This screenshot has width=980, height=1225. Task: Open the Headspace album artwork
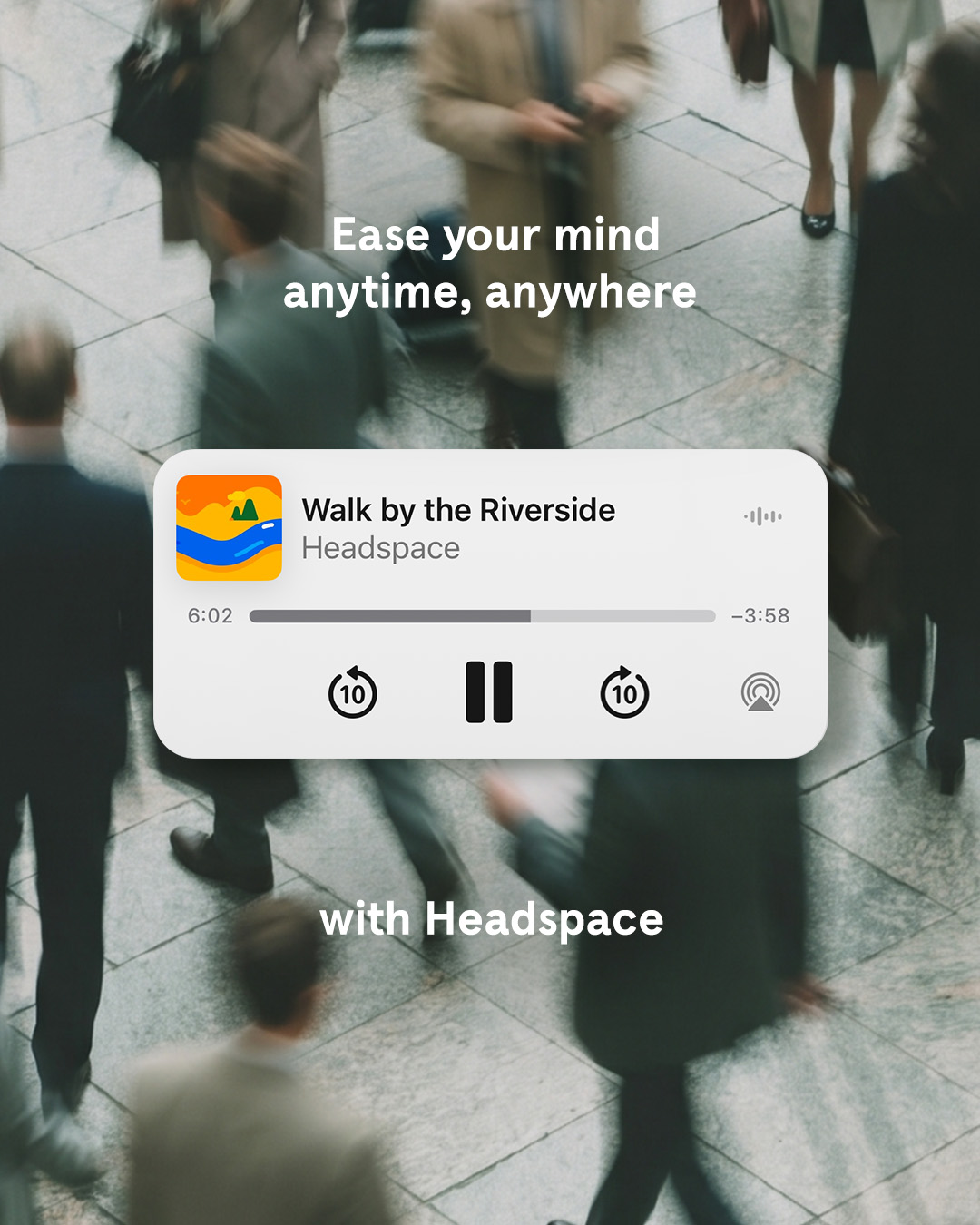pos(230,528)
